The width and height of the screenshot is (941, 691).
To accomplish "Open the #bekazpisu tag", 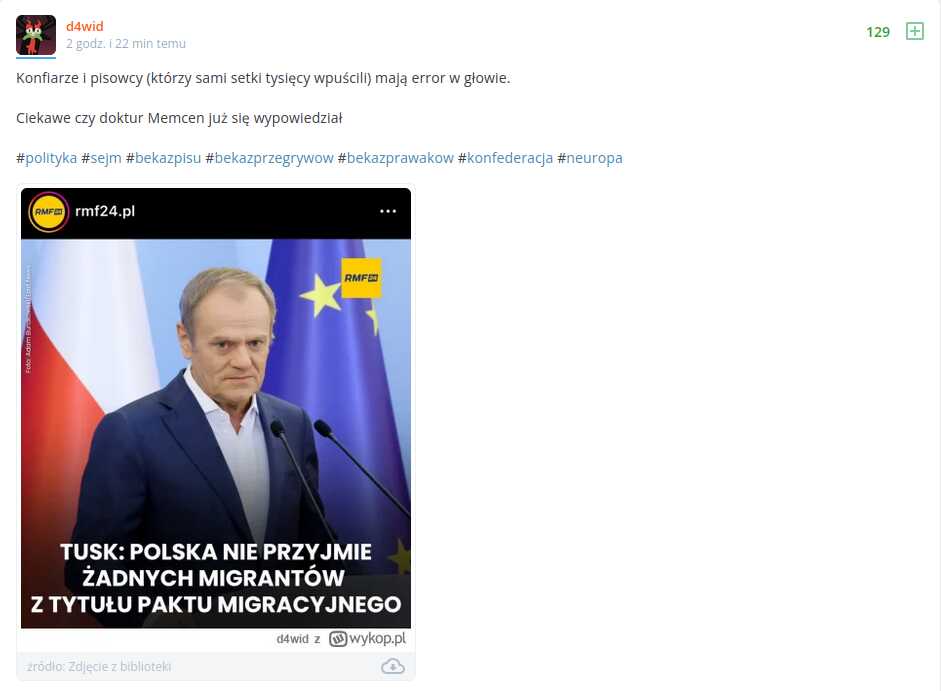I will point(163,158).
